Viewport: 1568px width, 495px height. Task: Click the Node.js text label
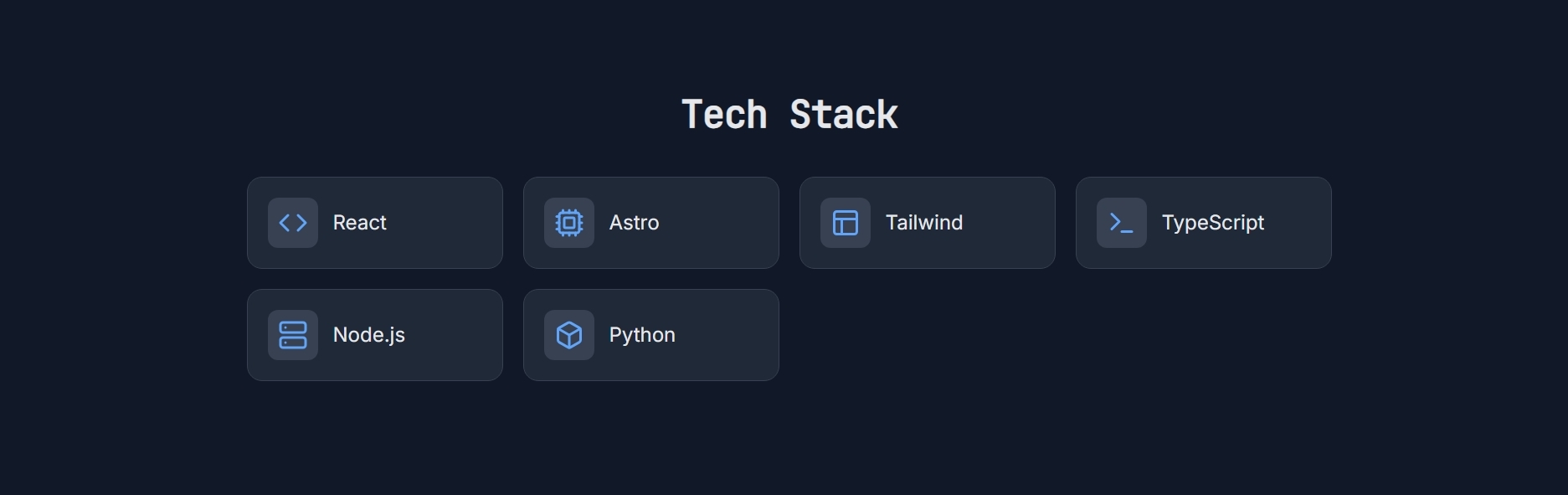(x=368, y=335)
